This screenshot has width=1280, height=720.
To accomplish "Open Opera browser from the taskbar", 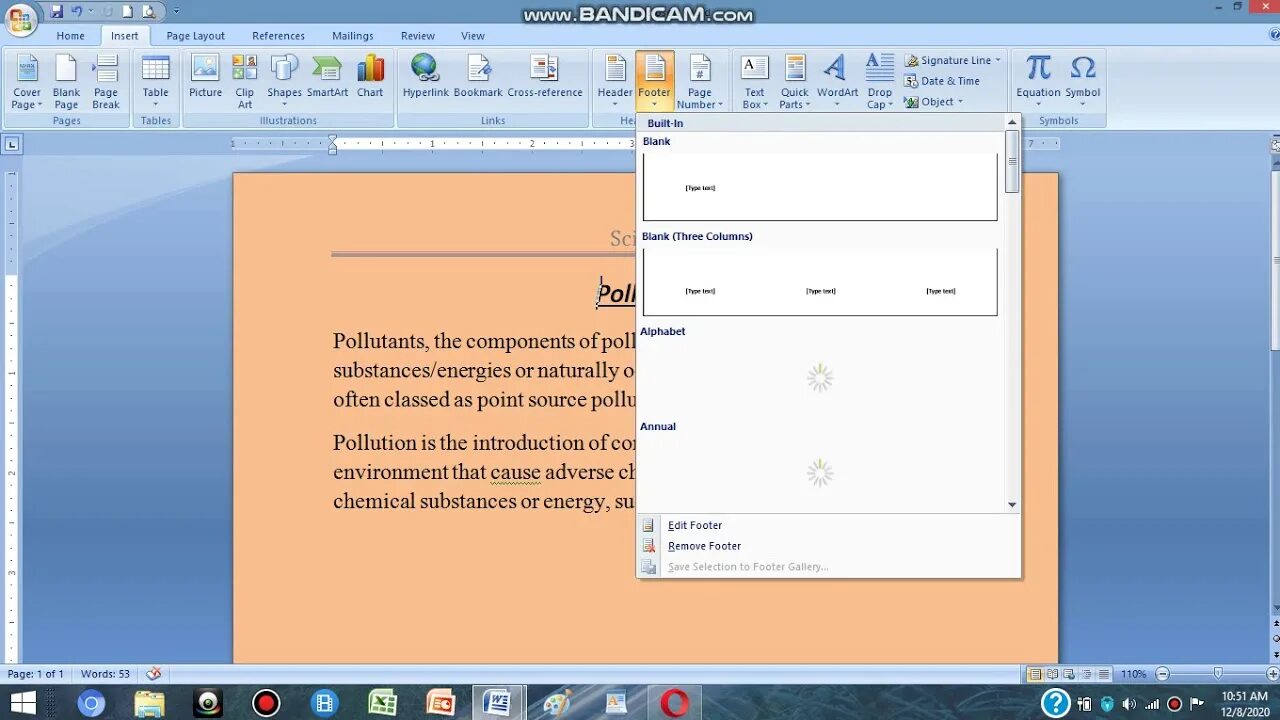I will click(x=674, y=703).
